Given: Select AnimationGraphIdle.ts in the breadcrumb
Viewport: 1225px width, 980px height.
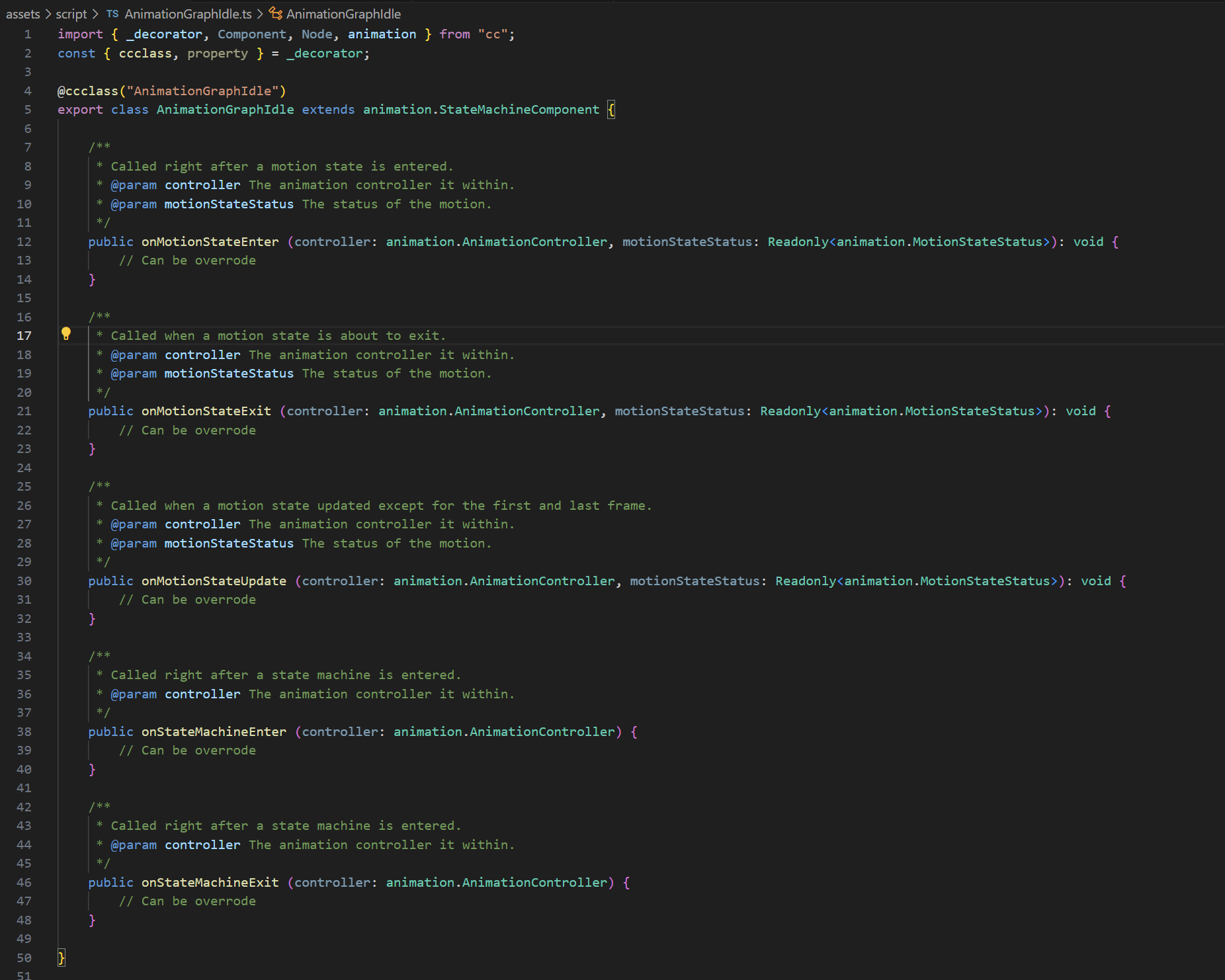Looking at the screenshot, I should tap(188, 14).
